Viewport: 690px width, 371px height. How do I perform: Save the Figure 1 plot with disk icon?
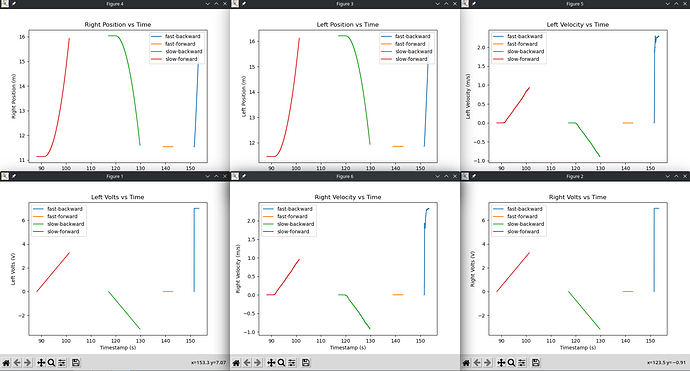point(76,363)
